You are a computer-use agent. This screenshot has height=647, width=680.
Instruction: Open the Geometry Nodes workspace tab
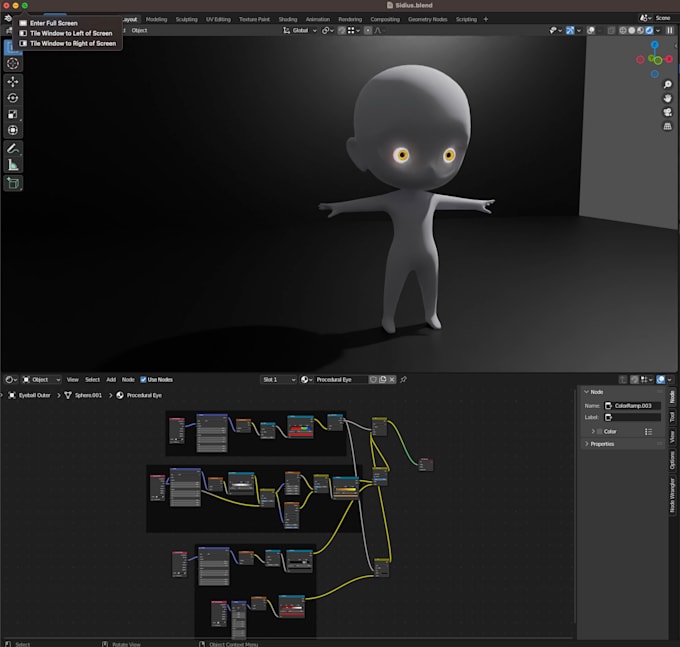point(427,19)
